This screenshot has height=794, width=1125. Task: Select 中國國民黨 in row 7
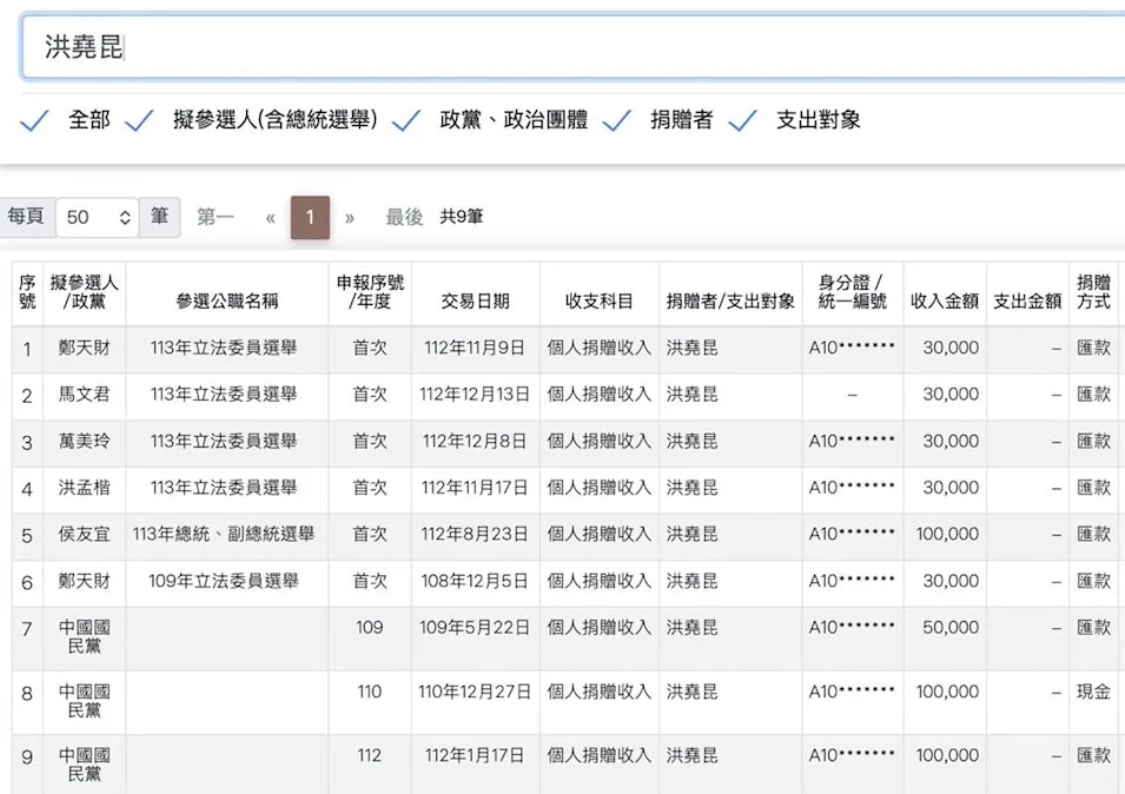pyautogui.click(x=84, y=637)
